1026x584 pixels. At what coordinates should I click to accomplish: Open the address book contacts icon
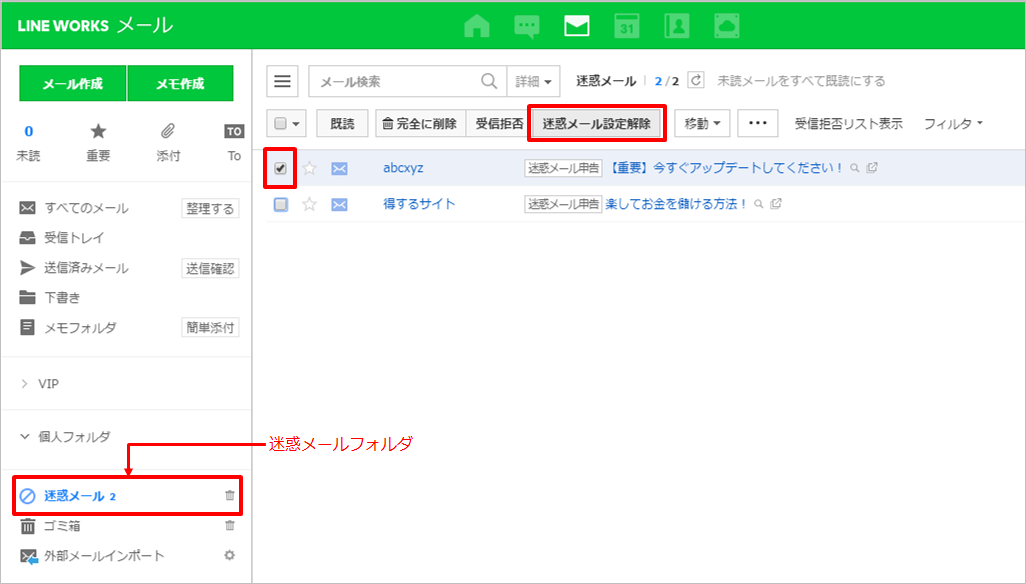click(677, 26)
